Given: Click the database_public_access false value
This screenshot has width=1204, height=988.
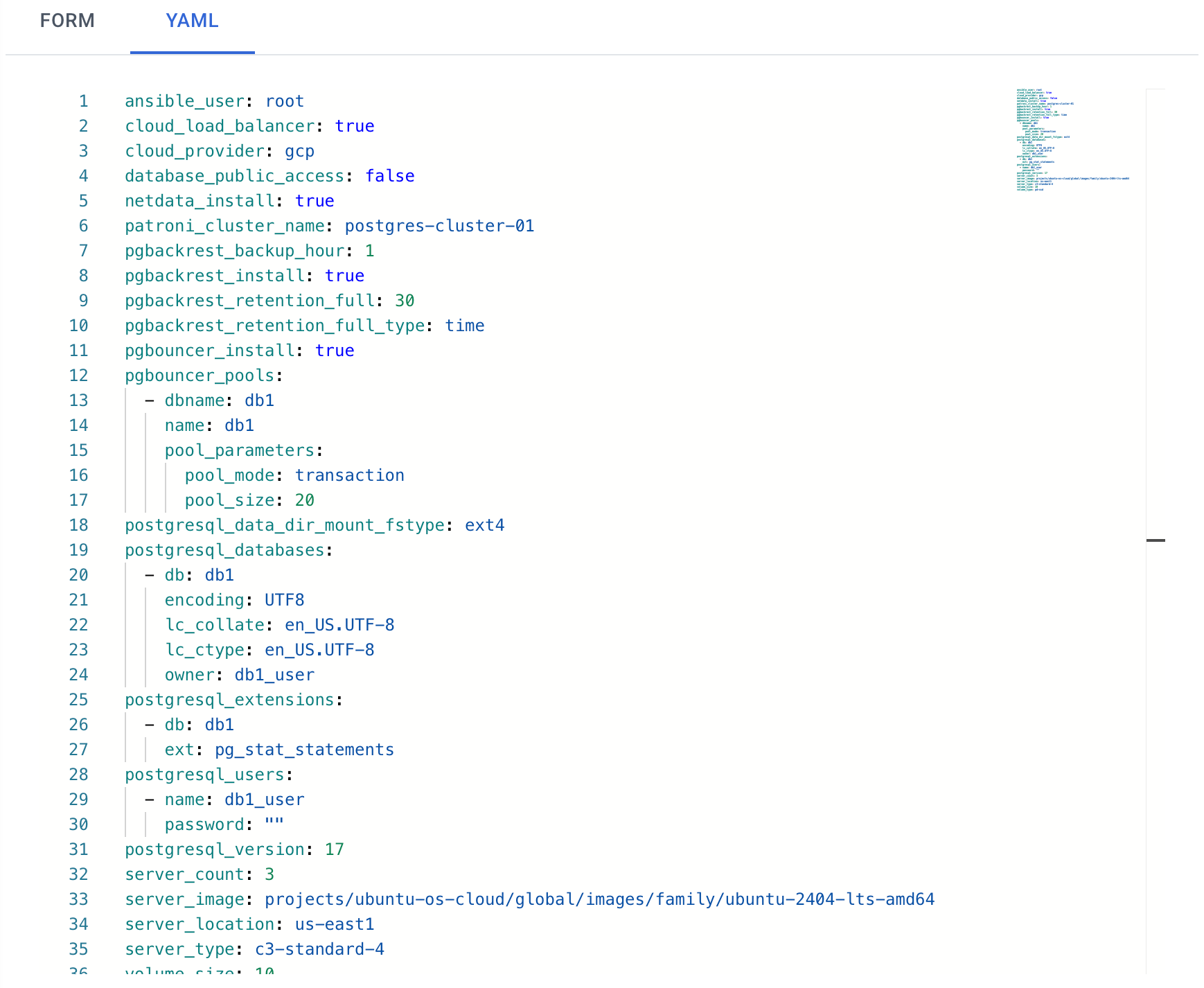Looking at the screenshot, I should point(390,176).
